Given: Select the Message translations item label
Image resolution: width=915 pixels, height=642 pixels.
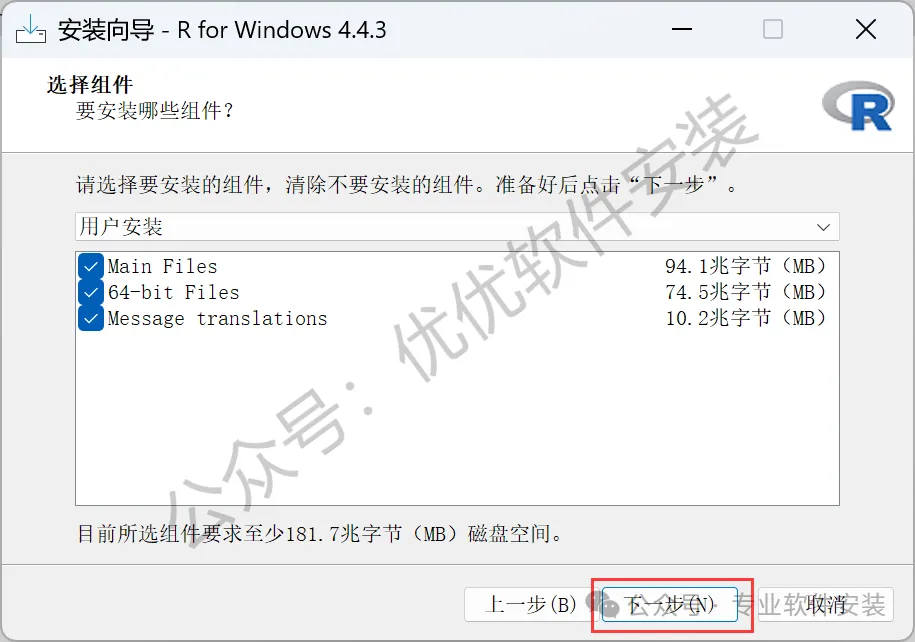Looking at the screenshot, I should (218, 319).
